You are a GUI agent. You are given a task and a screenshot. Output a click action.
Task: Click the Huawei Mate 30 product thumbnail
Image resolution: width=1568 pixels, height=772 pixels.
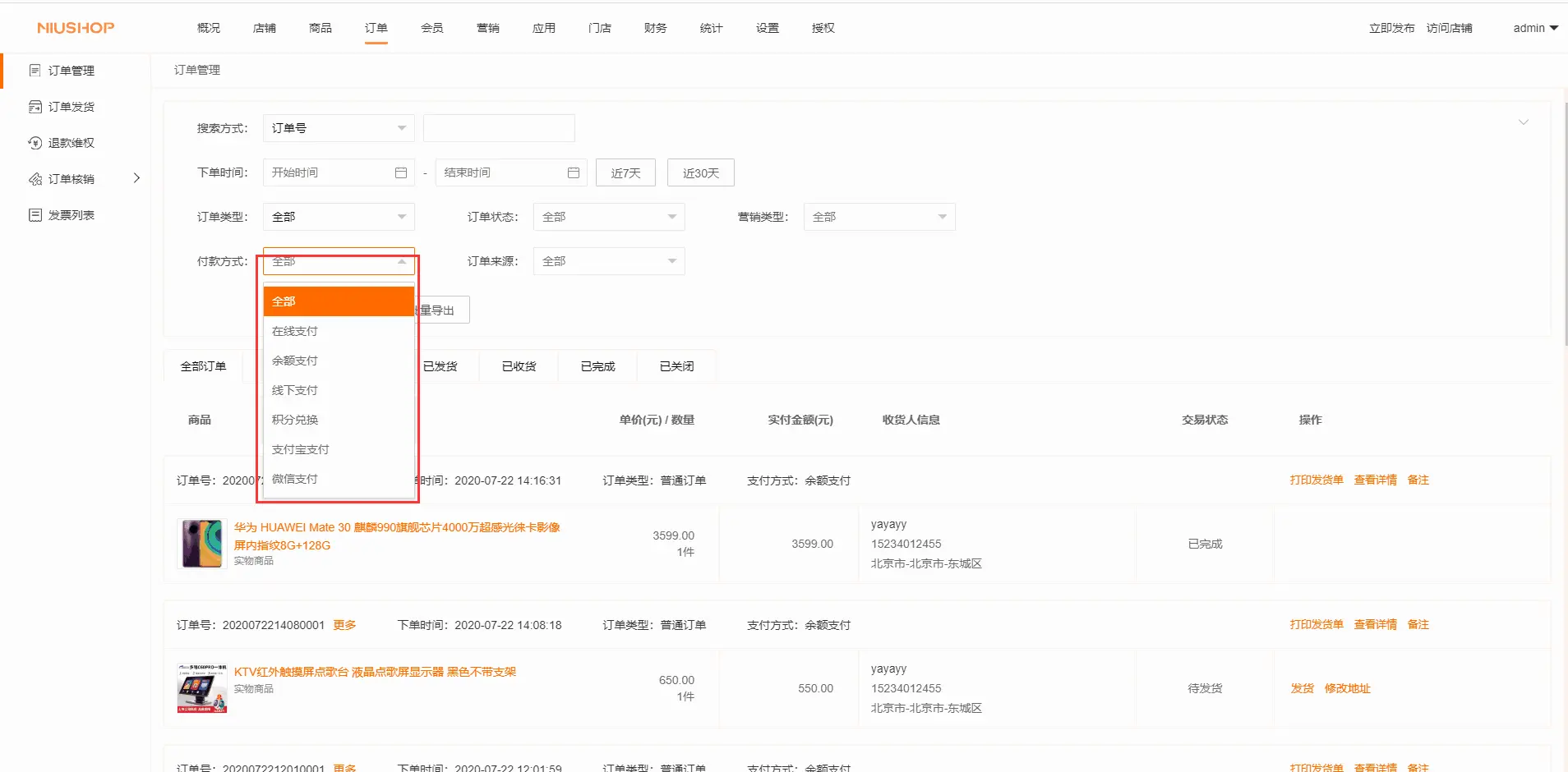[x=202, y=544]
